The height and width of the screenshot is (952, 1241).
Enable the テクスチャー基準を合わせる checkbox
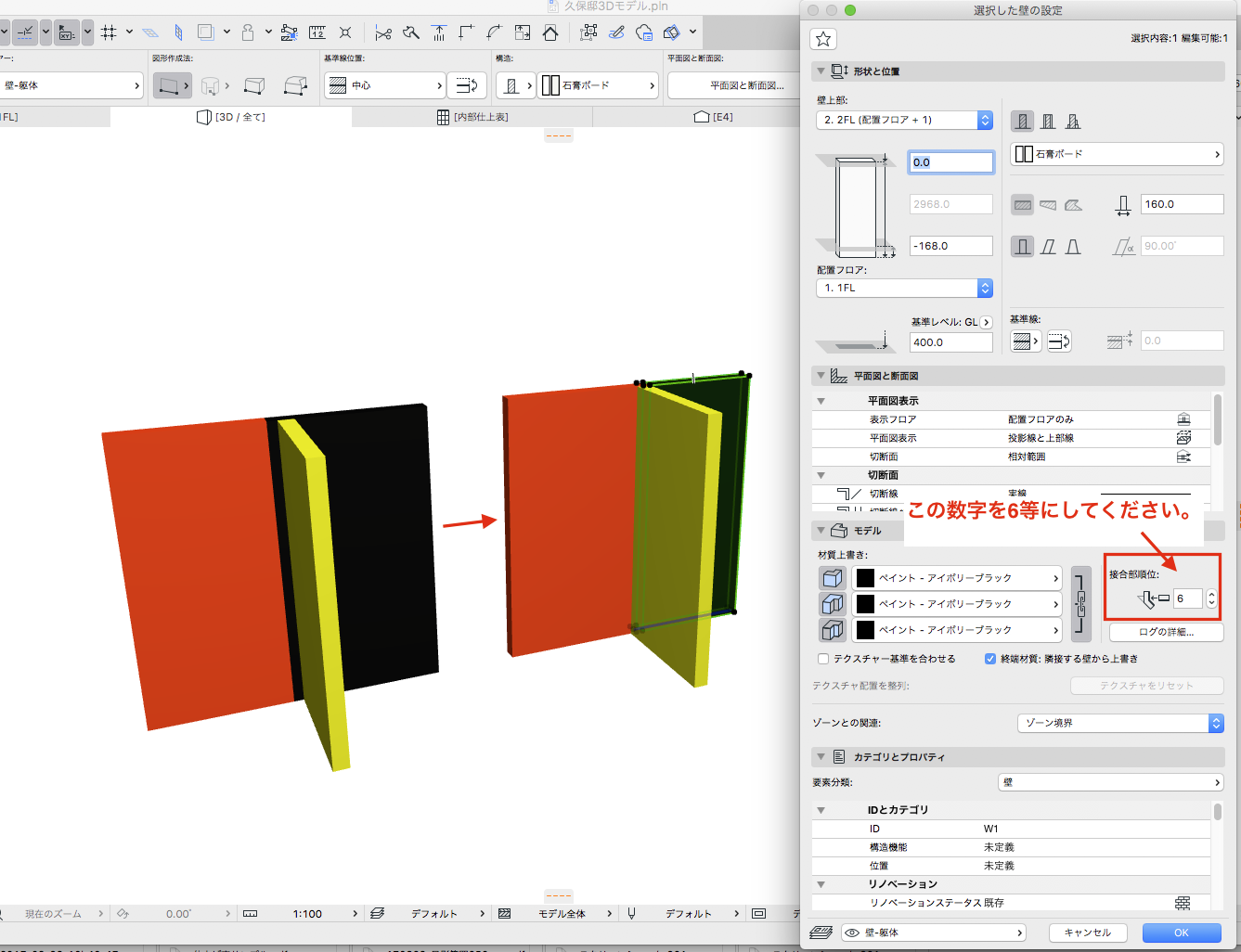[x=823, y=659]
